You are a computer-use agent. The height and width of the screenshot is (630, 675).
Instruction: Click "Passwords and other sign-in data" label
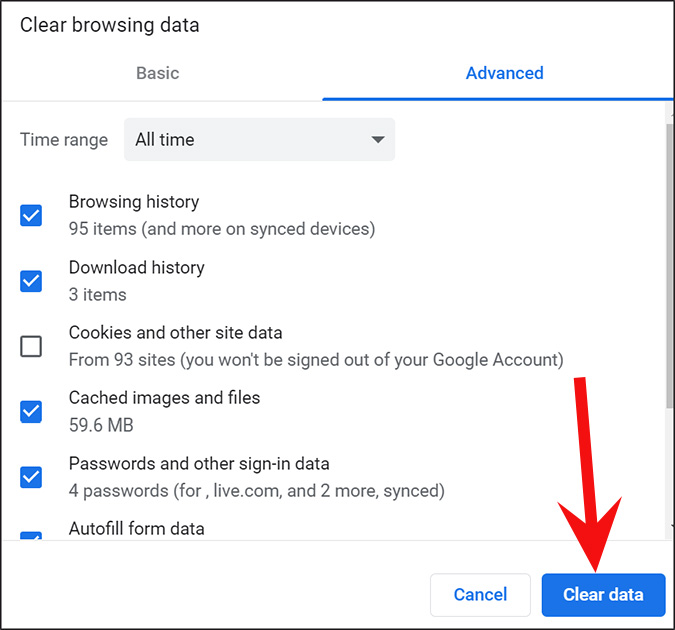coord(199,464)
